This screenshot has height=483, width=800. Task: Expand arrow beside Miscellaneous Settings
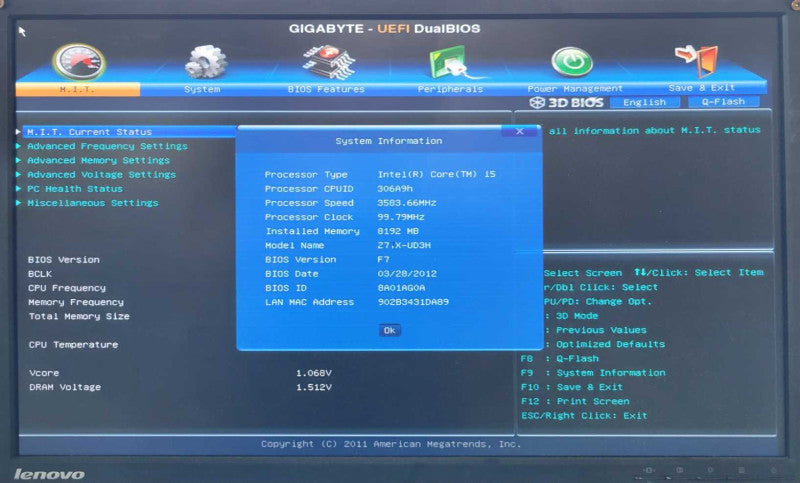18,203
